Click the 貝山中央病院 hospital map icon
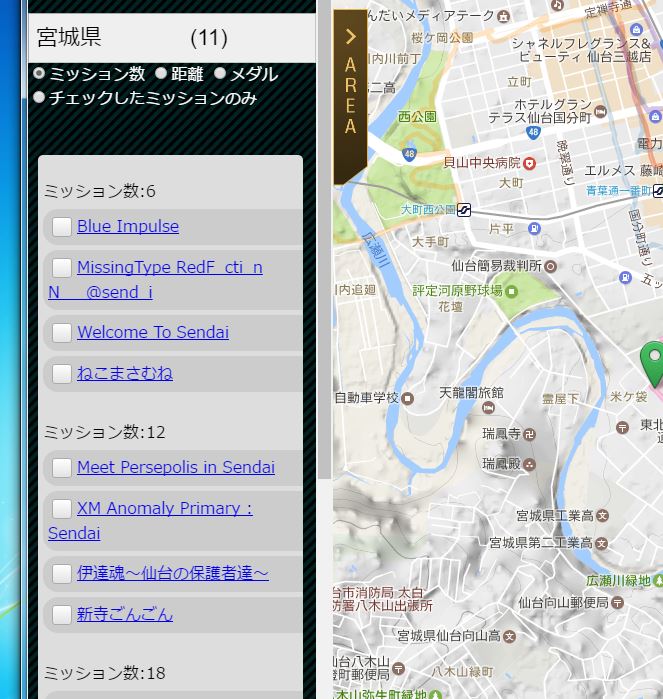The image size is (663, 699). point(529,164)
